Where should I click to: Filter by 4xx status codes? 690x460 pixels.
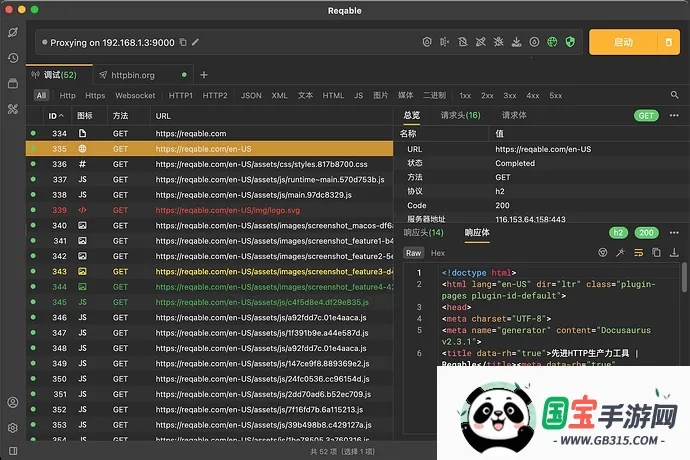click(x=532, y=96)
